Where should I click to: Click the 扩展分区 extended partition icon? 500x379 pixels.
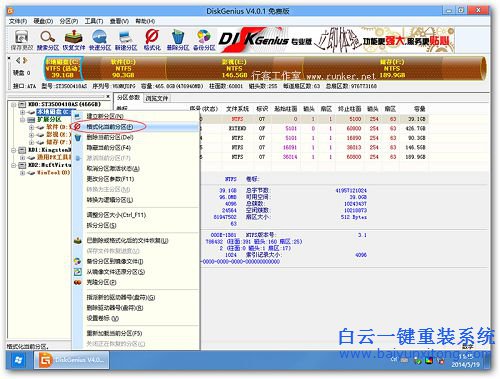tap(31, 120)
